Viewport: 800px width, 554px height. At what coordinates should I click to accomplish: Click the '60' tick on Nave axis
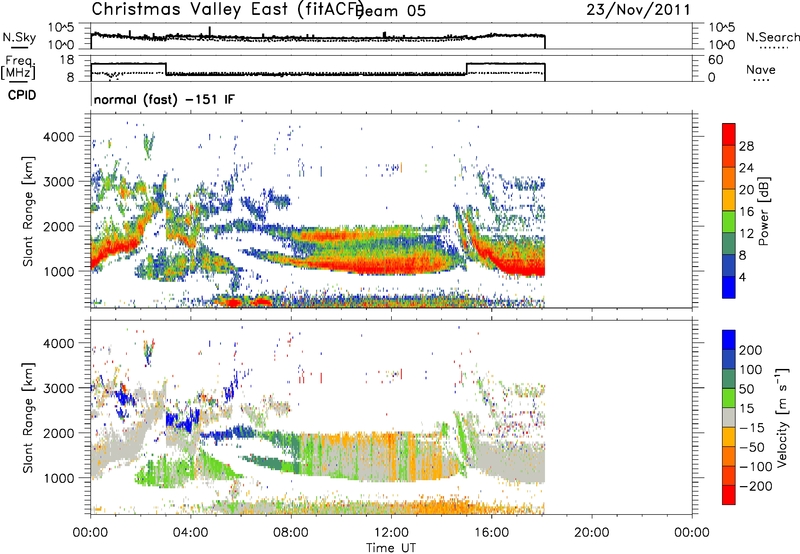tap(716, 60)
